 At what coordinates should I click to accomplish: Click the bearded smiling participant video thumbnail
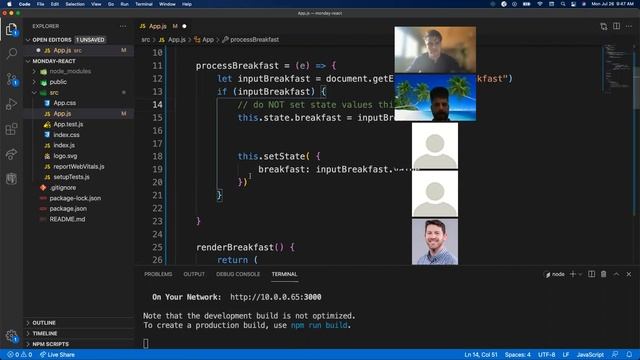coord(435,242)
